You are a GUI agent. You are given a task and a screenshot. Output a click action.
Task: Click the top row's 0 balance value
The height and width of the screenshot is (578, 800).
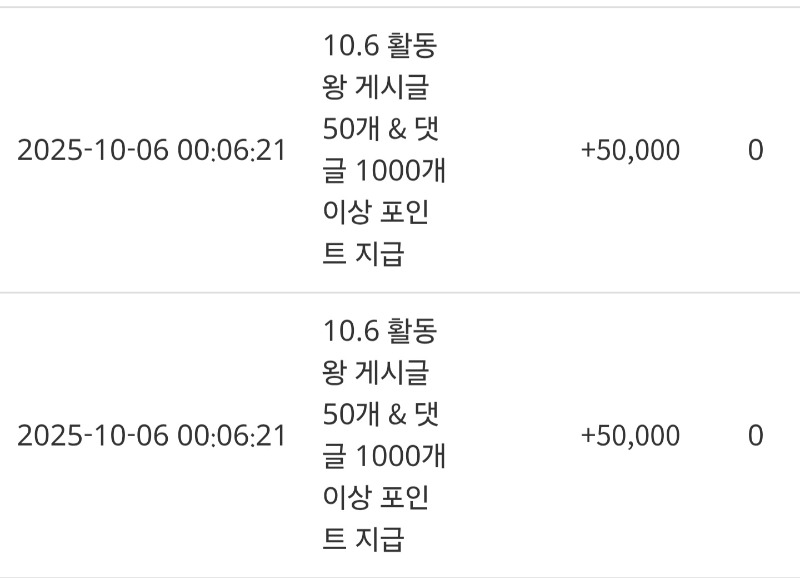755,151
